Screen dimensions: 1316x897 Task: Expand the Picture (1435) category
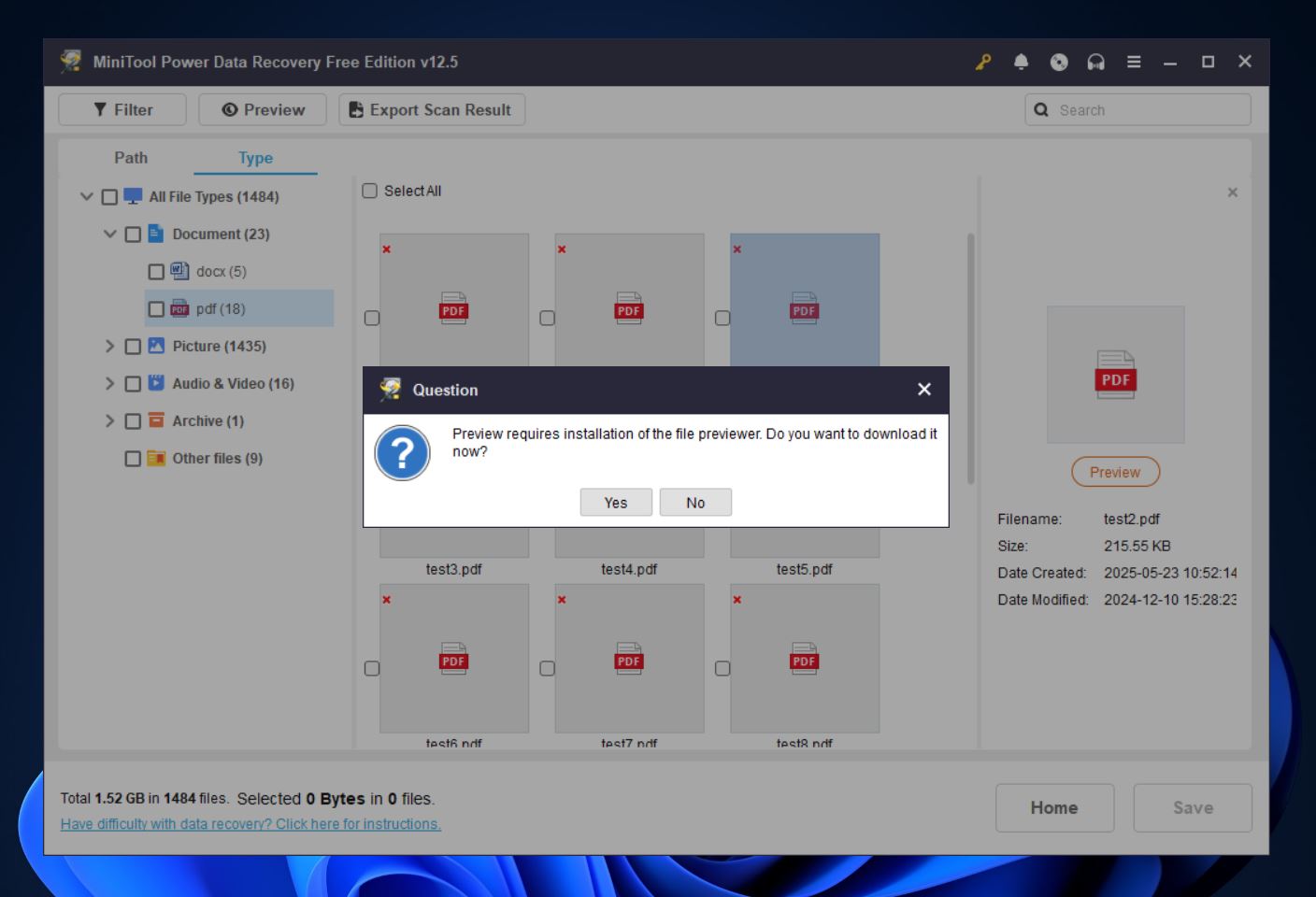(109, 346)
